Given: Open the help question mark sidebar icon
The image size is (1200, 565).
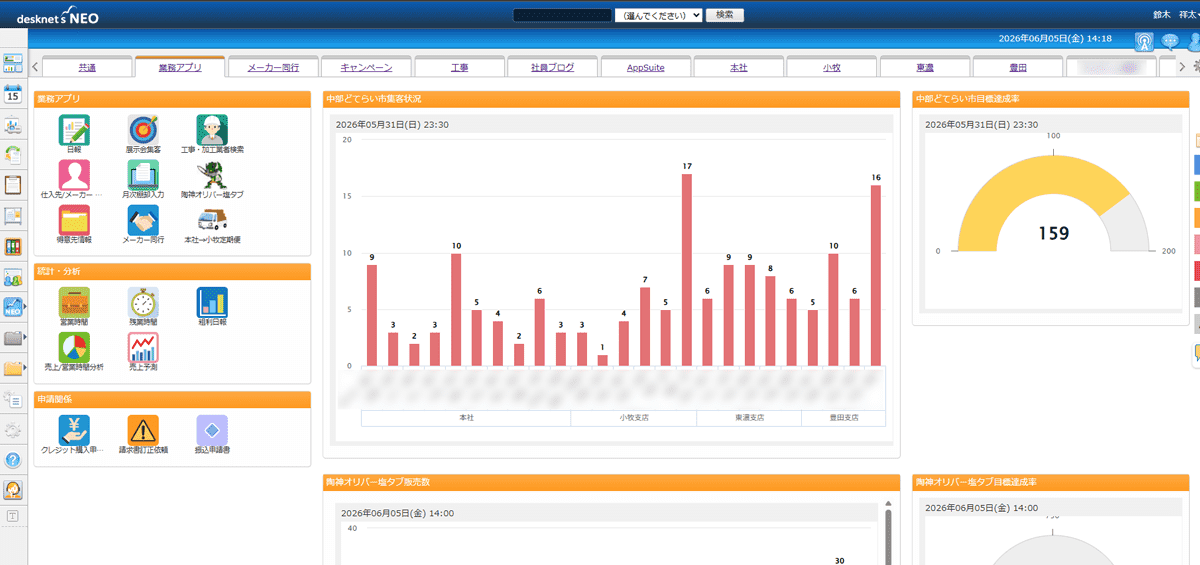Looking at the screenshot, I should tap(13, 460).
